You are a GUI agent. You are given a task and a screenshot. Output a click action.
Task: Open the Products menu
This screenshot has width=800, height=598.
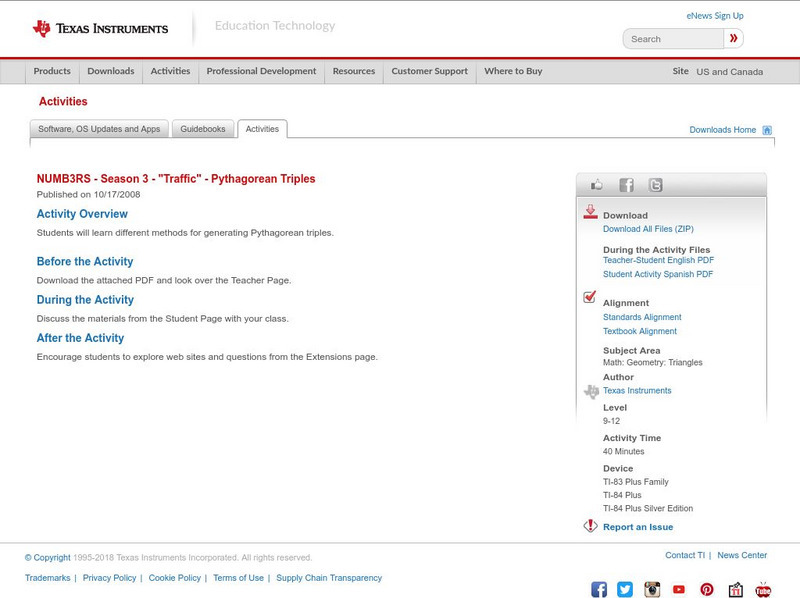coord(52,71)
